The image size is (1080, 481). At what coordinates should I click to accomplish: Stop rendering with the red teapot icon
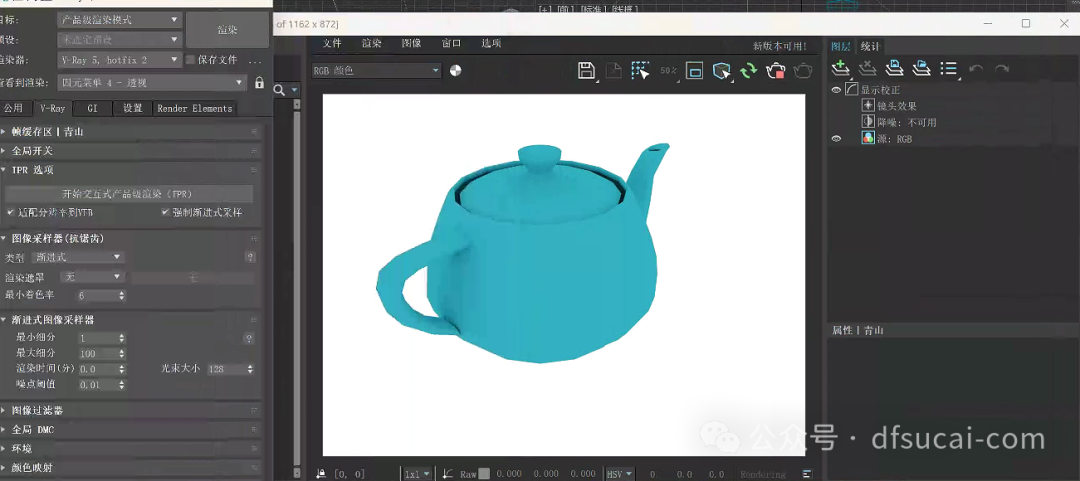coord(776,70)
